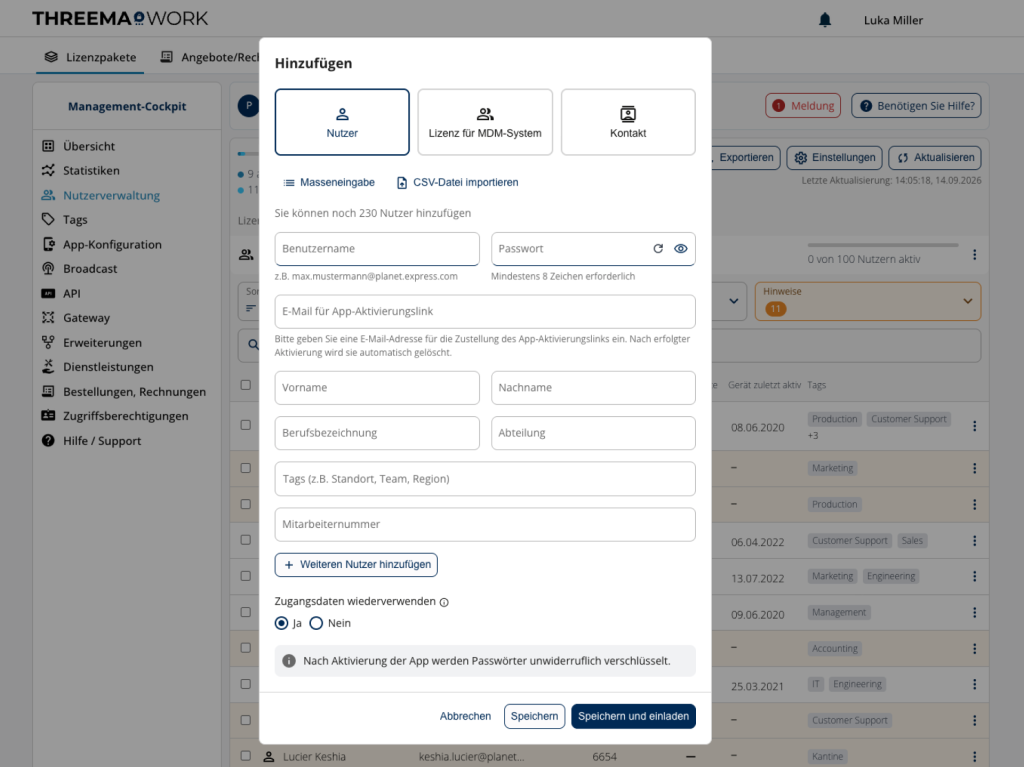Click Masseneingabe link
This screenshot has height=767, width=1024.
[x=328, y=182]
